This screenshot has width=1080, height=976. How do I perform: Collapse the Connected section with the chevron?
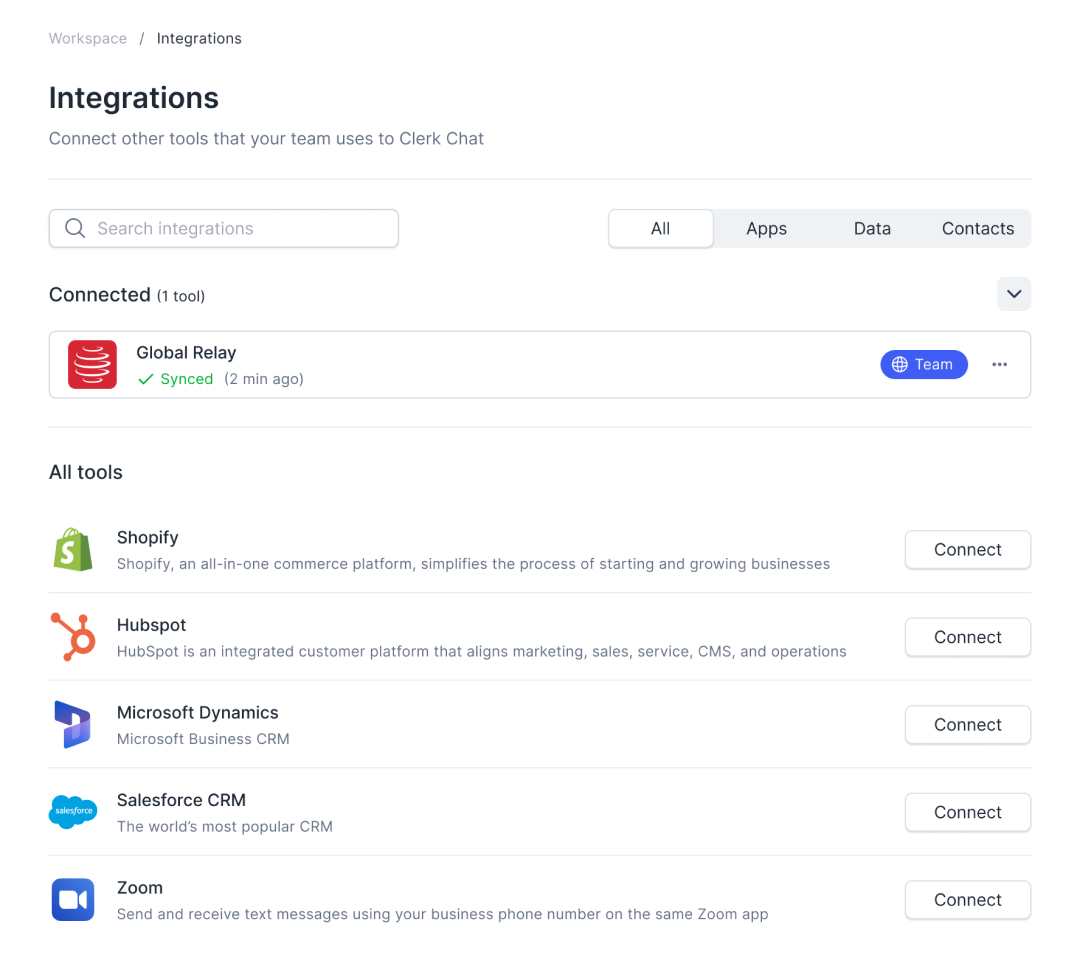pyautogui.click(x=1014, y=294)
